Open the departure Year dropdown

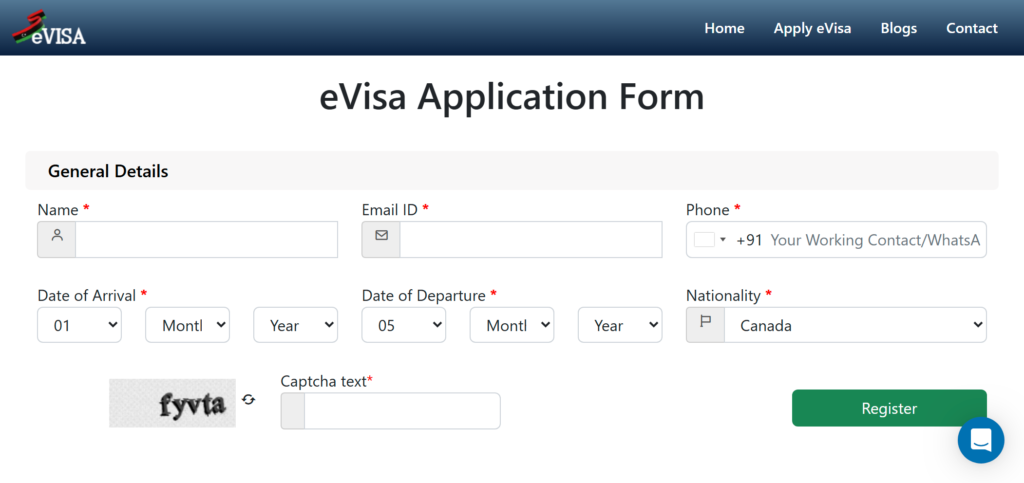point(619,325)
